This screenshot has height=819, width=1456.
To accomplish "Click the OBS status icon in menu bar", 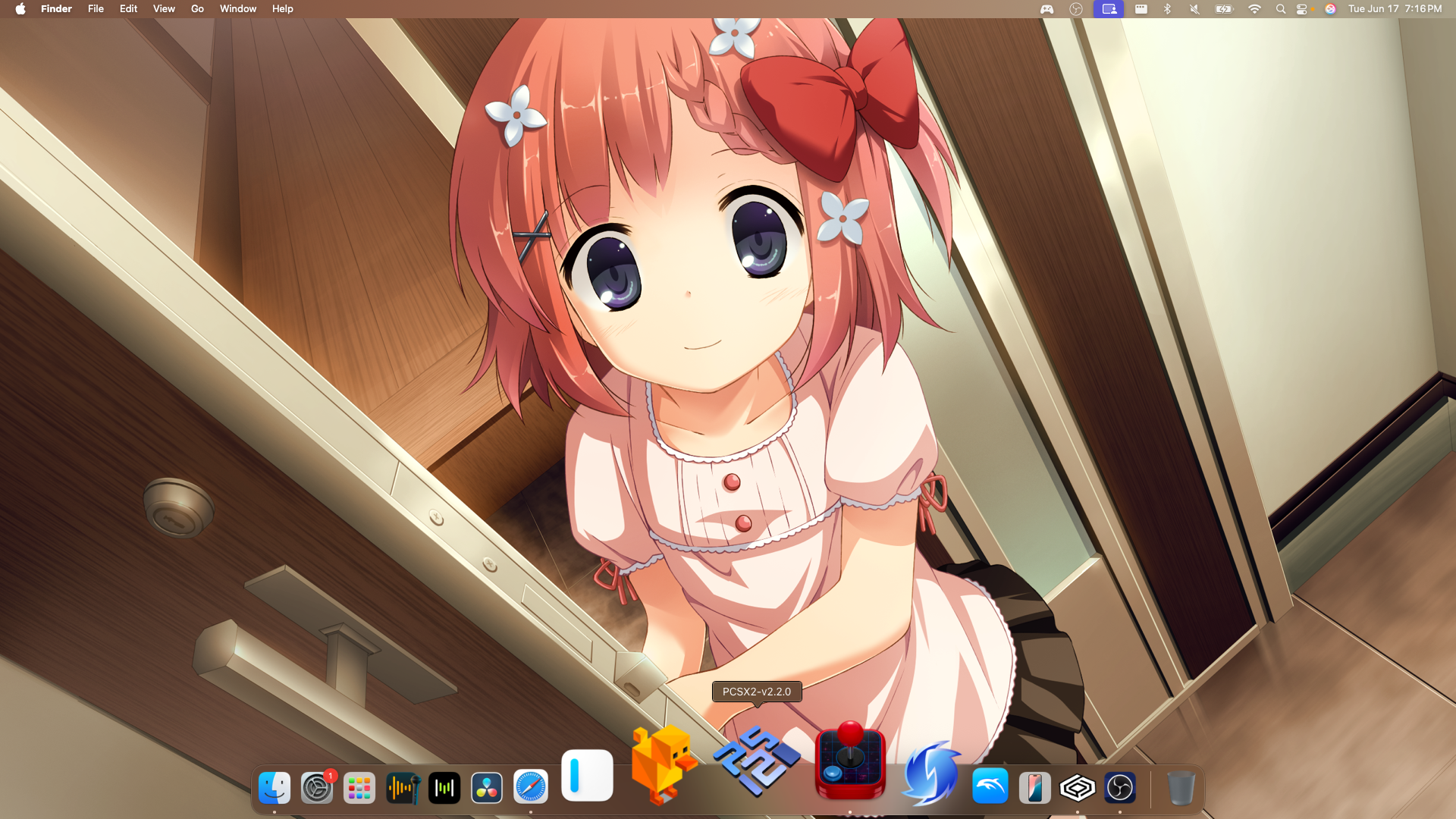I will point(1075,9).
